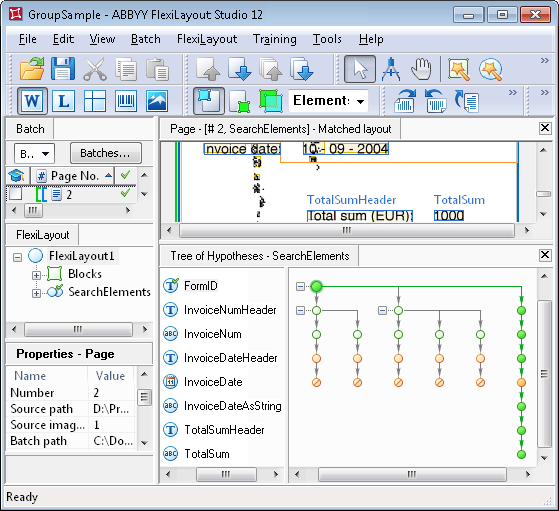The width and height of the screenshot is (559, 511).
Task: Click the magnifier wand icon
Action: pos(491,69)
